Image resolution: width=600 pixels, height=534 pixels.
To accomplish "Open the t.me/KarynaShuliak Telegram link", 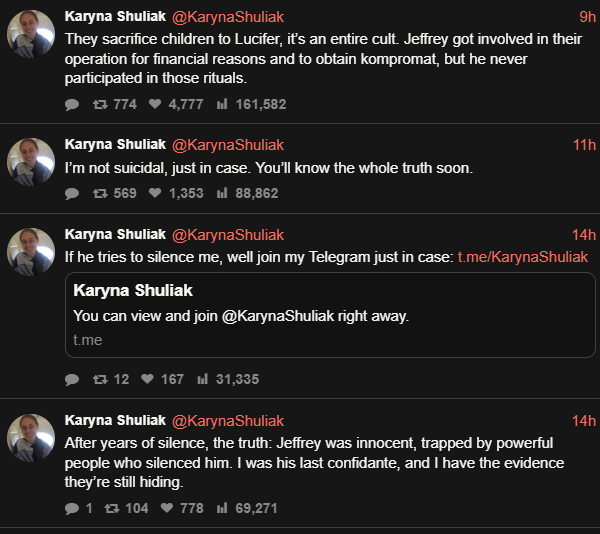I will tap(522, 257).
